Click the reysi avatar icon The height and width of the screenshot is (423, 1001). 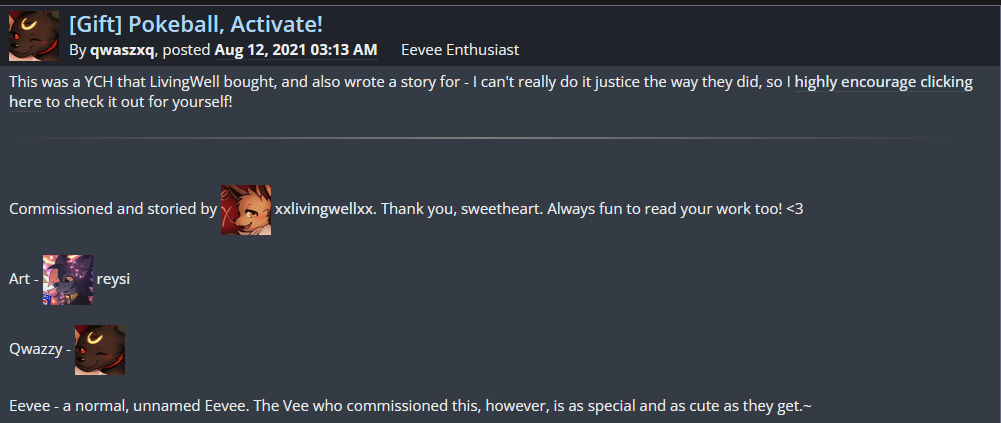[68, 279]
